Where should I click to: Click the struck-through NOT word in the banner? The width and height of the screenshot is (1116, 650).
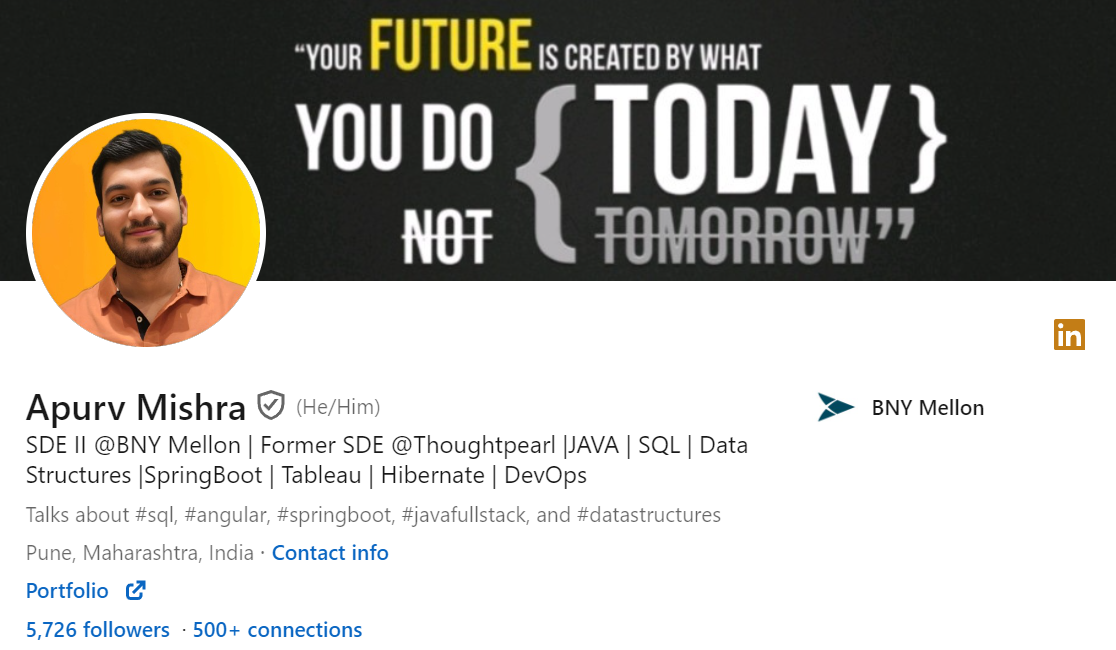(449, 240)
